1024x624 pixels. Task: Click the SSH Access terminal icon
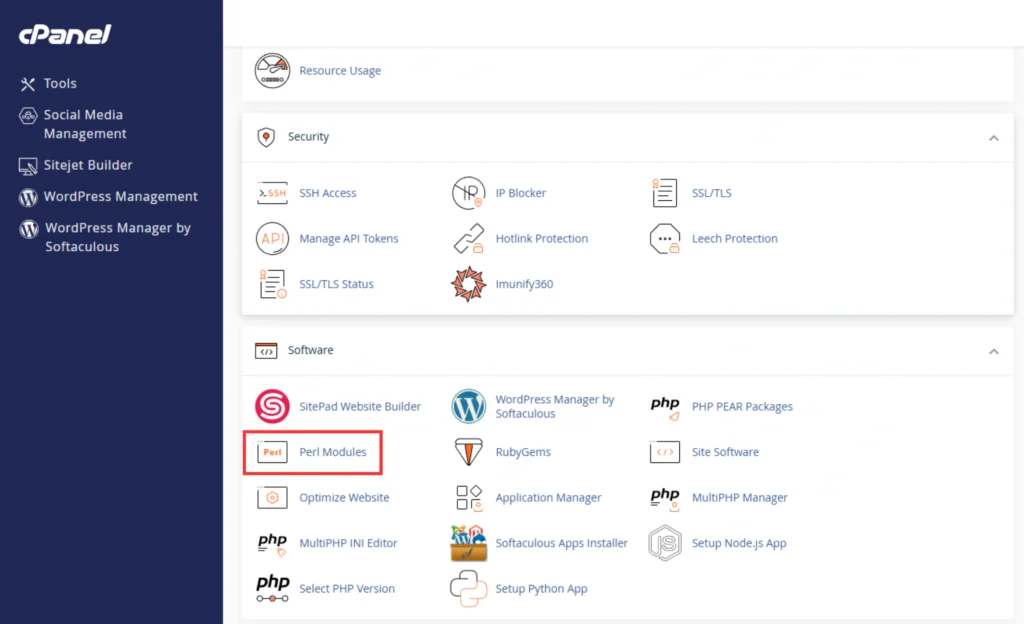click(x=272, y=193)
